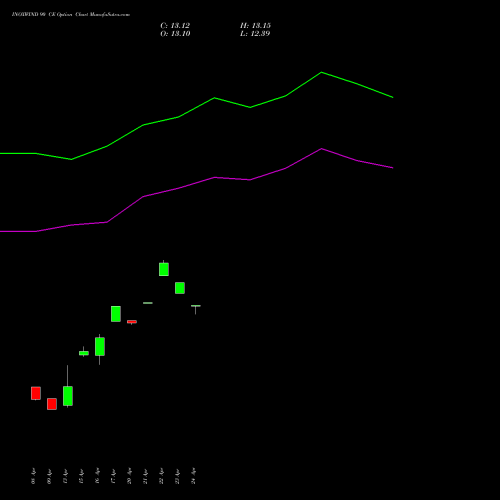Screen dimensions: 500x500
Task: Select the close value C: 13.12
Action: [x=175, y=26]
